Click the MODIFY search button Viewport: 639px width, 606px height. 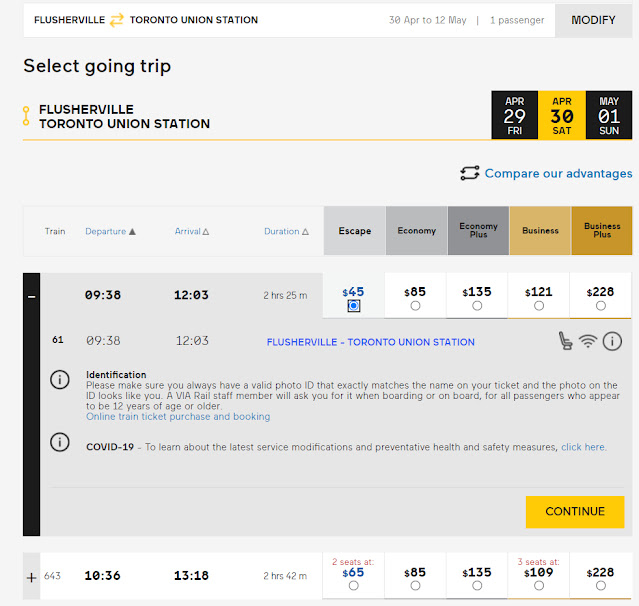(x=593, y=20)
